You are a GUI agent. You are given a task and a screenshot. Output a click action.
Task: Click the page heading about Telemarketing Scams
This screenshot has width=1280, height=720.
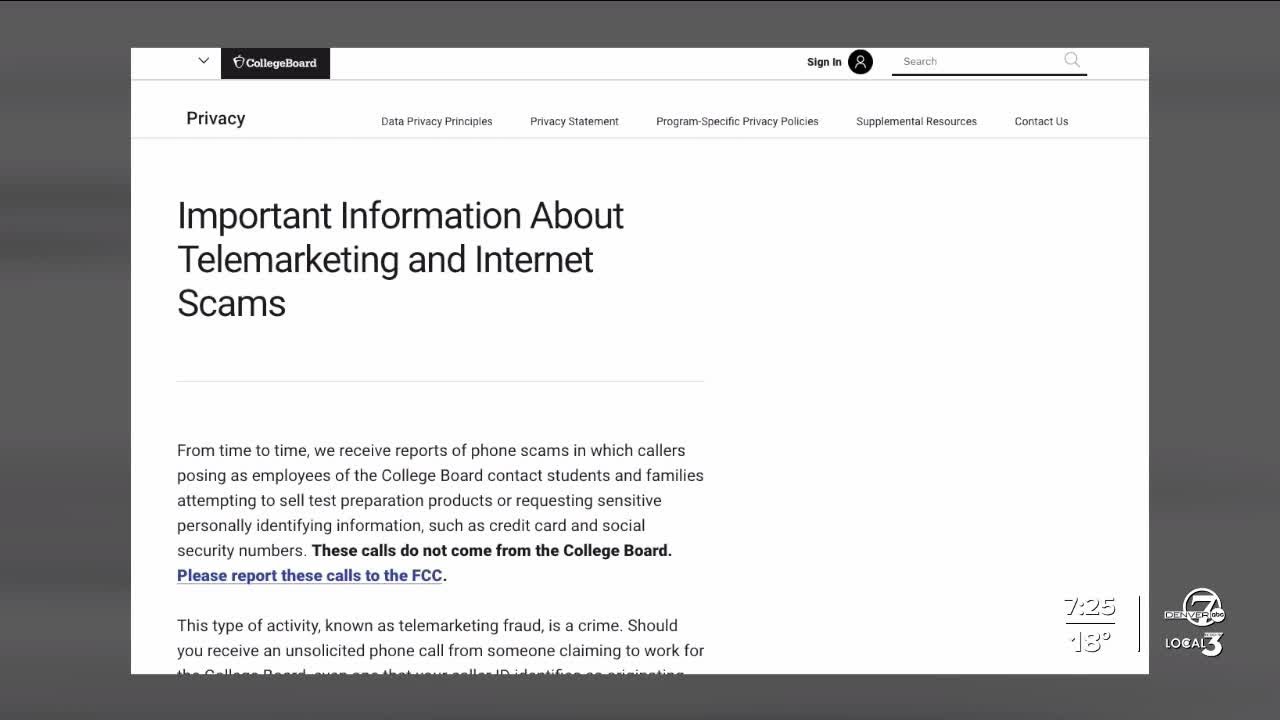tap(400, 259)
